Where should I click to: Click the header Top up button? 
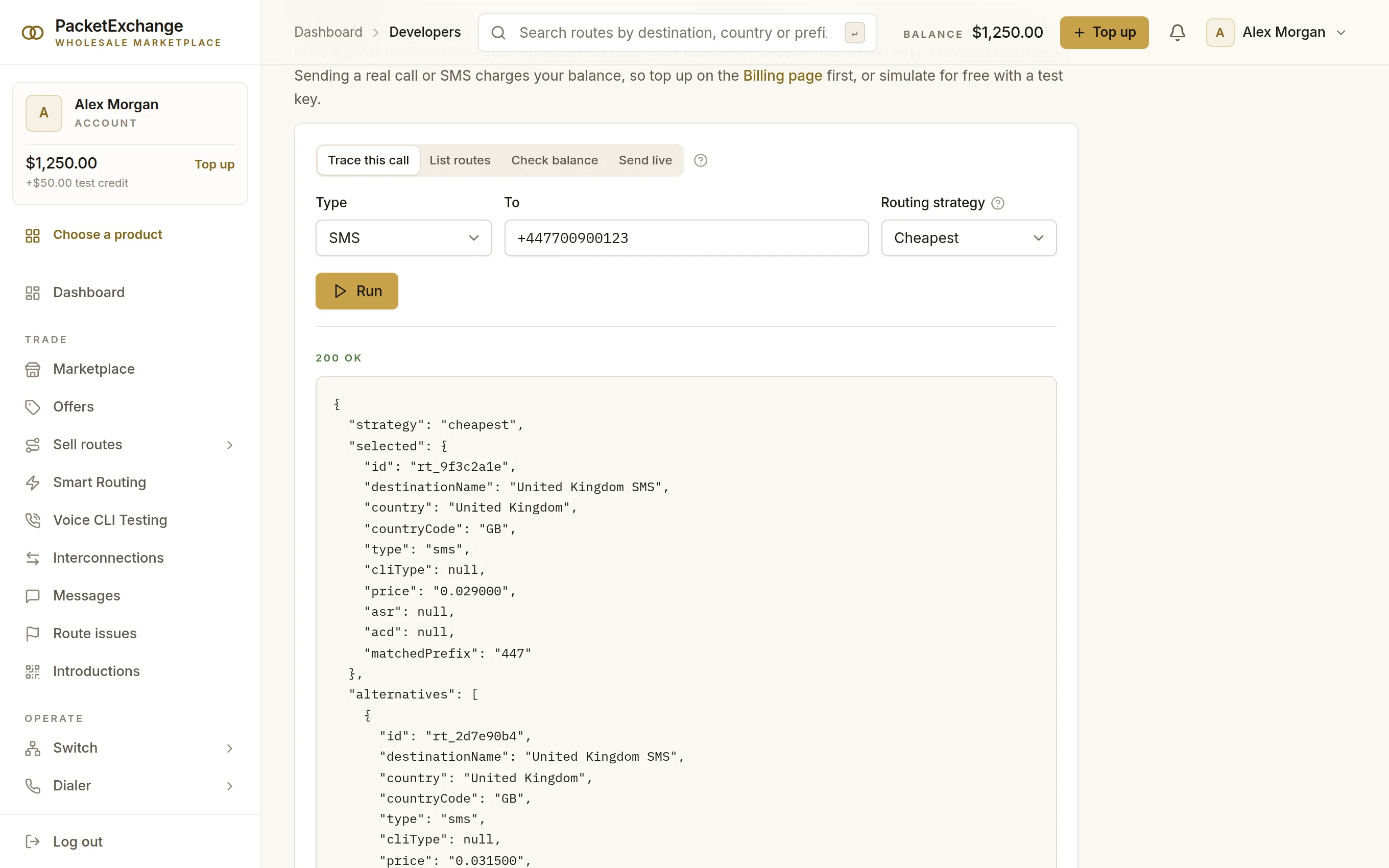(x=1104, y=33)
